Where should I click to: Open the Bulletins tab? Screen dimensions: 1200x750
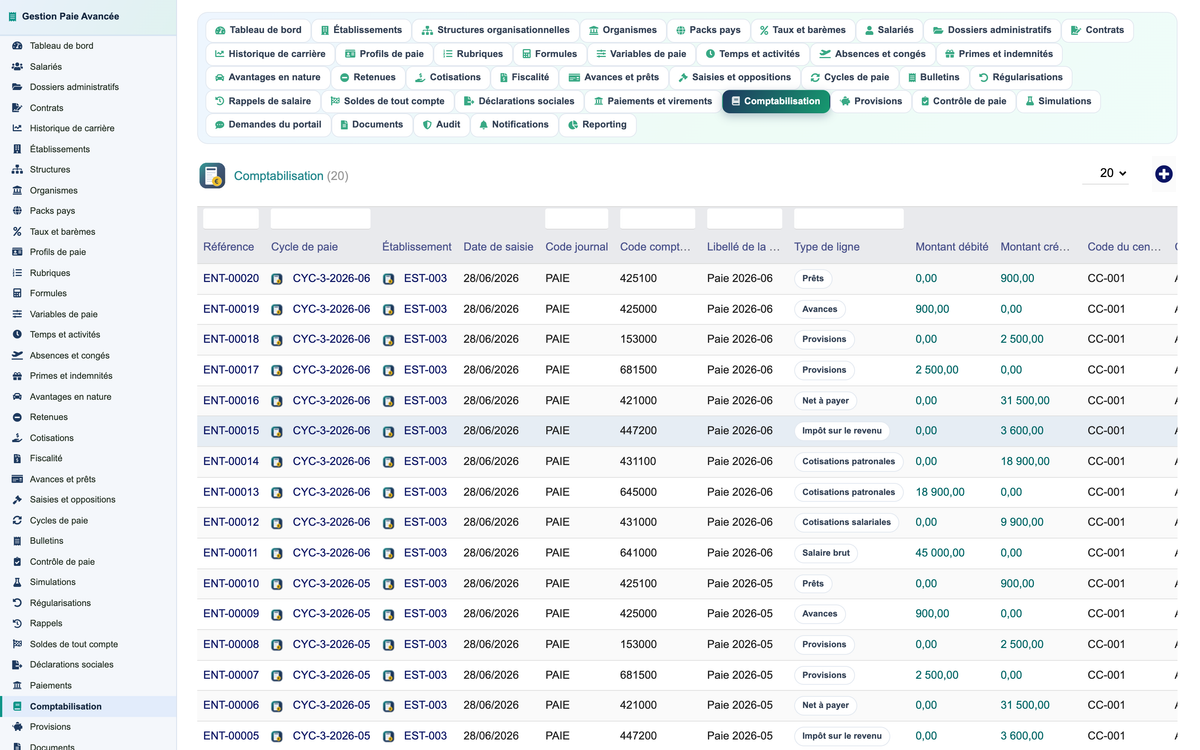click(x=935, y=77)
